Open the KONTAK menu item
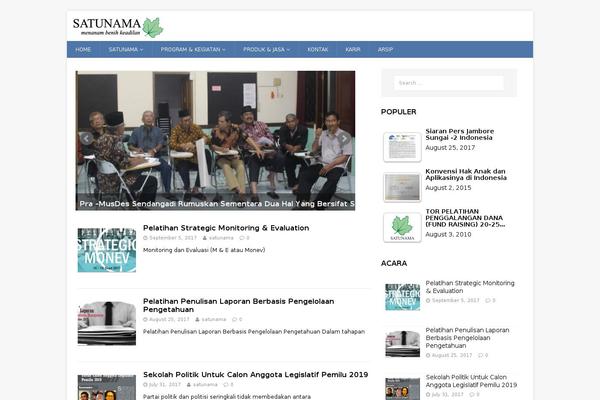 pos(318,49)
